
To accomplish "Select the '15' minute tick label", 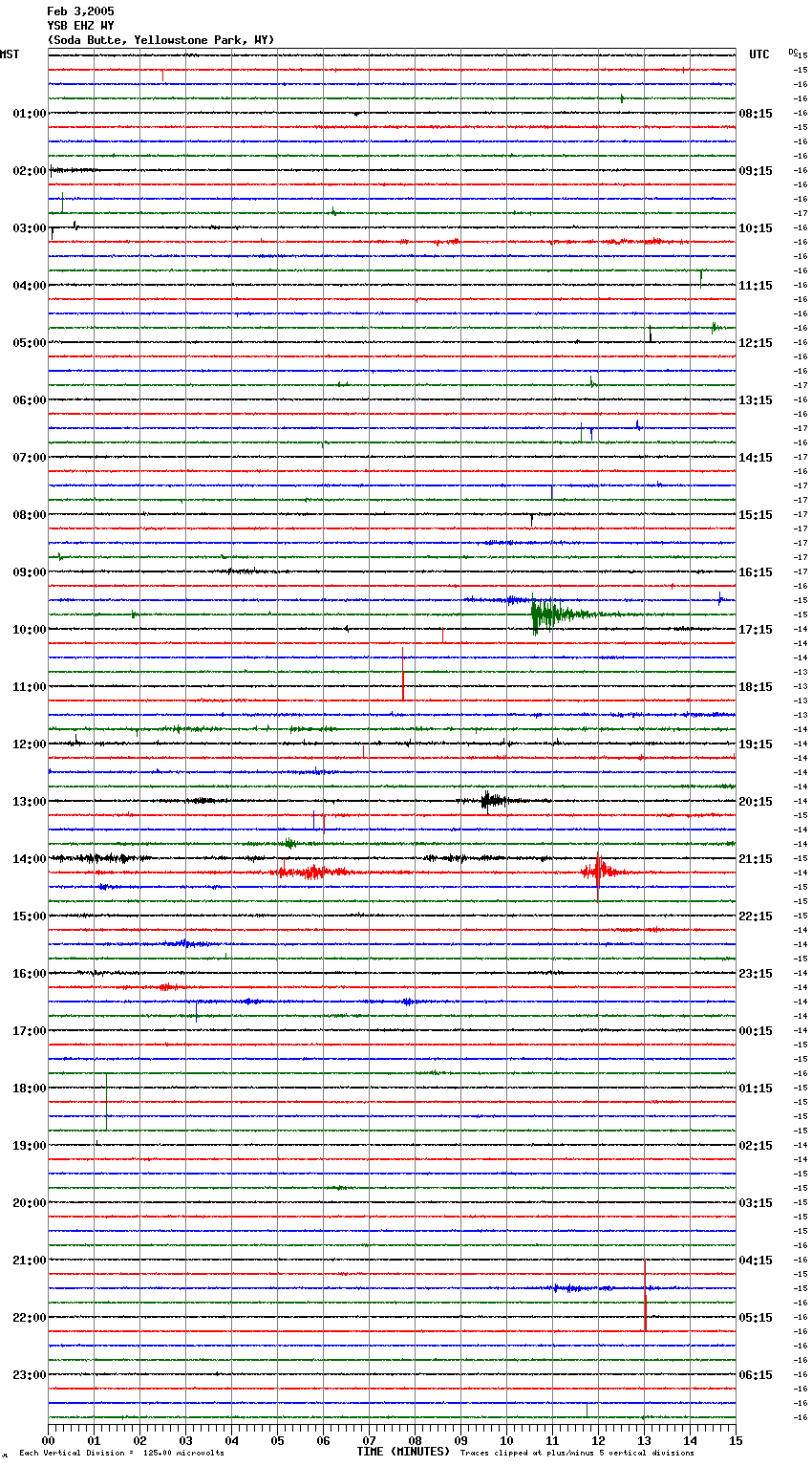I will (736, 1439).
